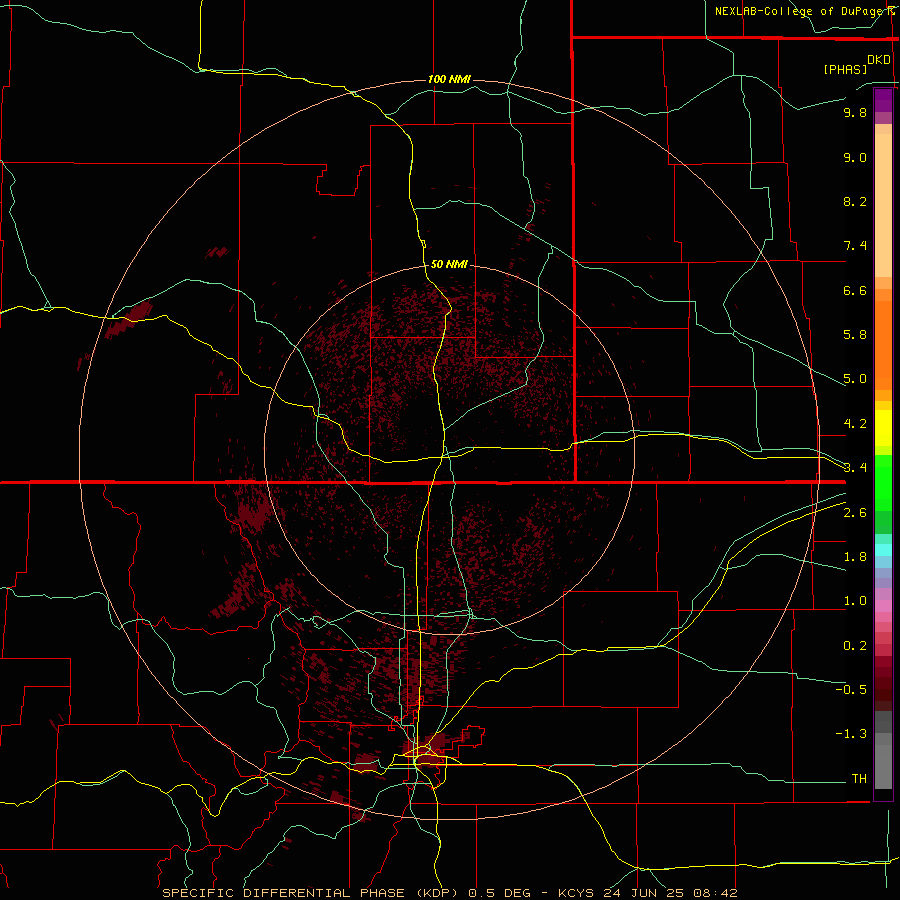Screen dimensions: 900x900
Task: Click the 9.8 scale value
Action: point(855,112)
